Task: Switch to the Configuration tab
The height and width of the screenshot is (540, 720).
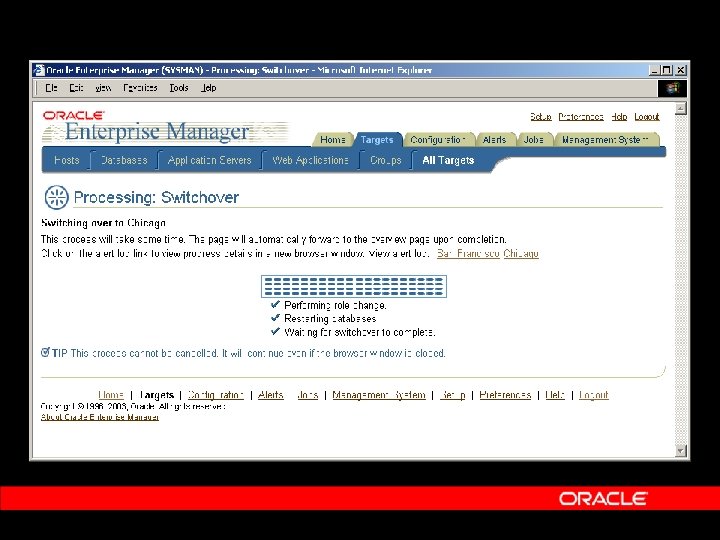Action: (438, 140)
